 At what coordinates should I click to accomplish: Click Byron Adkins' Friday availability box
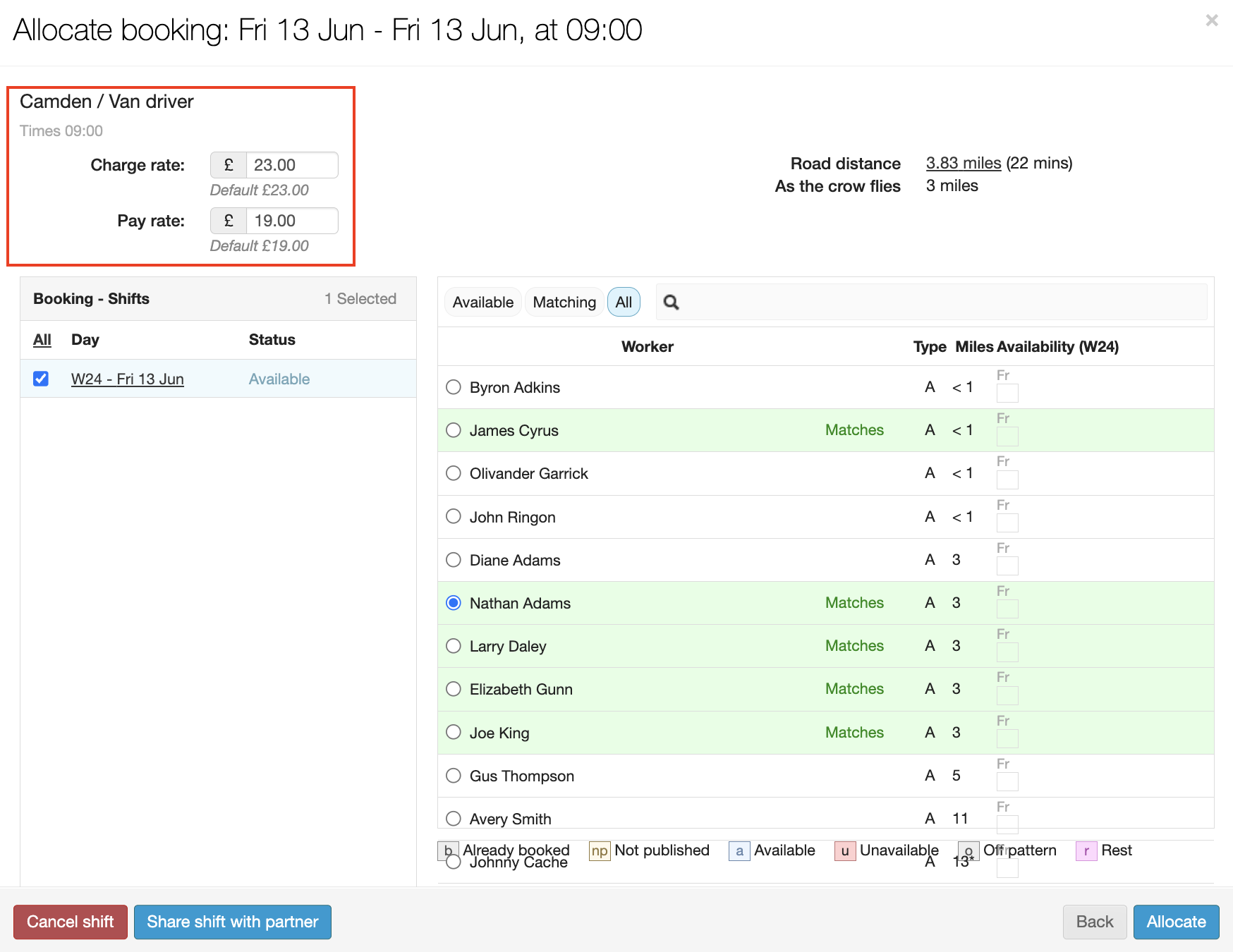pos(1007,393)
